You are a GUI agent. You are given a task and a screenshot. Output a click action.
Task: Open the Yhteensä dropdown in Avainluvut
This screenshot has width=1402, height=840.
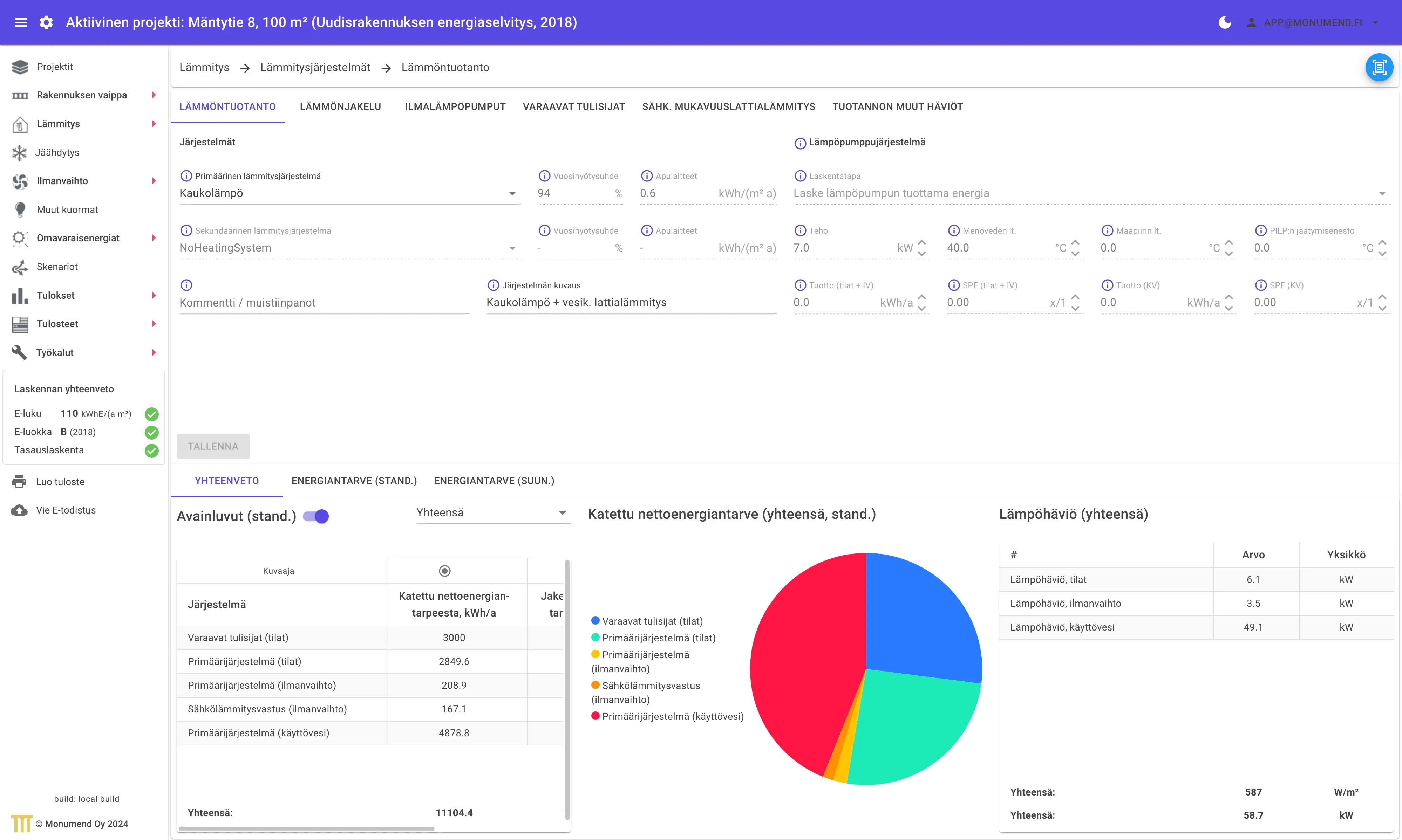click(492, 513)
